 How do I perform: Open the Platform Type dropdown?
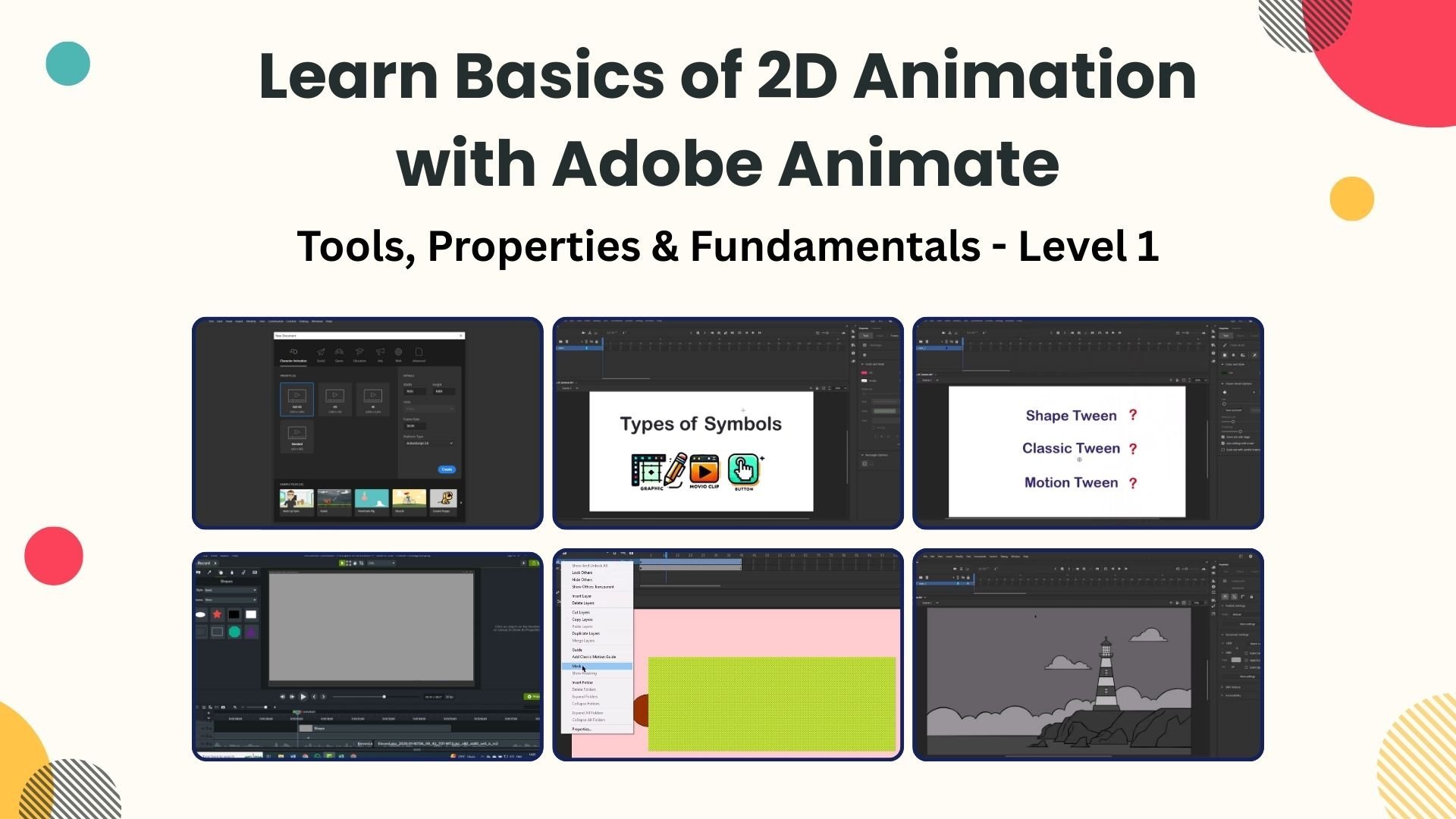429,443
